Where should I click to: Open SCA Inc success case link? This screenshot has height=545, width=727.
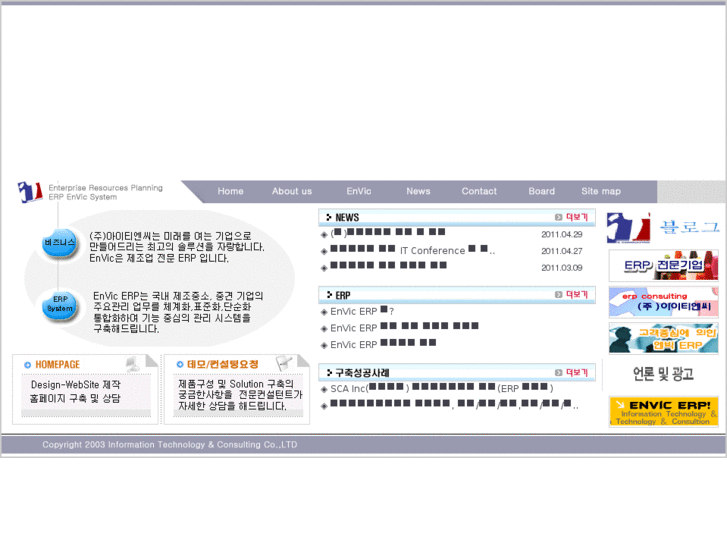pyautogui.click(x=441, y=388)
